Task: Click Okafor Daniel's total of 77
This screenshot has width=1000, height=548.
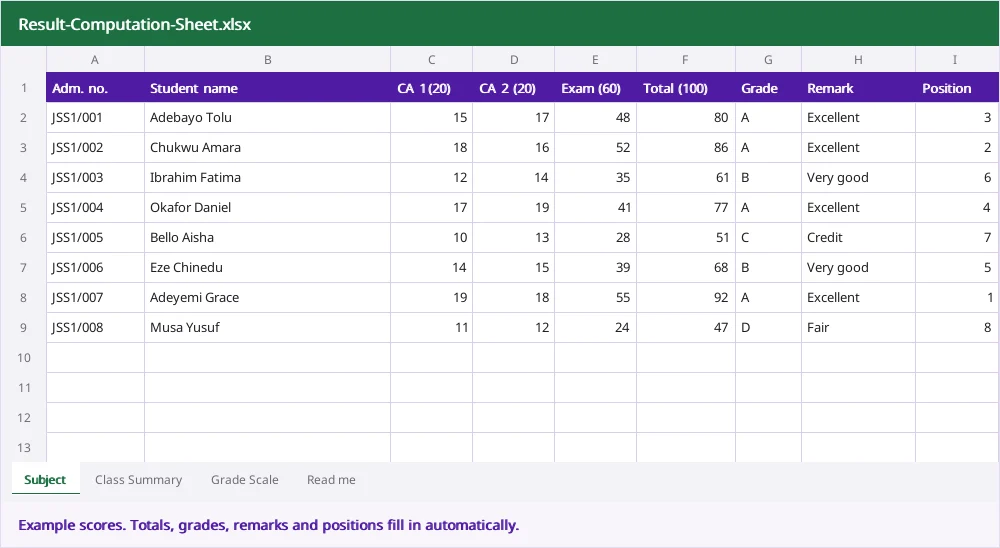Action: point(686,207)
